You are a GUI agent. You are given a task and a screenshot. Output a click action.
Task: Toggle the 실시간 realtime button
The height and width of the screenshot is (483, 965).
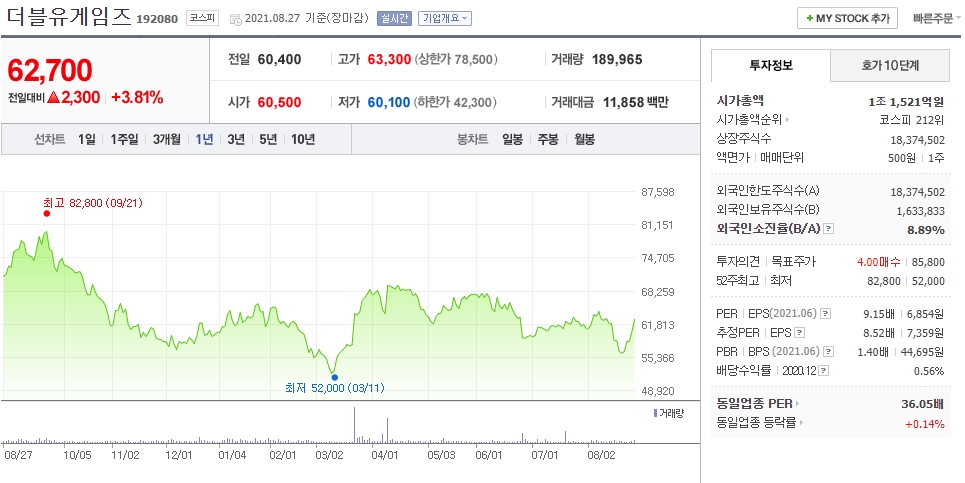[x=394, y=18]
